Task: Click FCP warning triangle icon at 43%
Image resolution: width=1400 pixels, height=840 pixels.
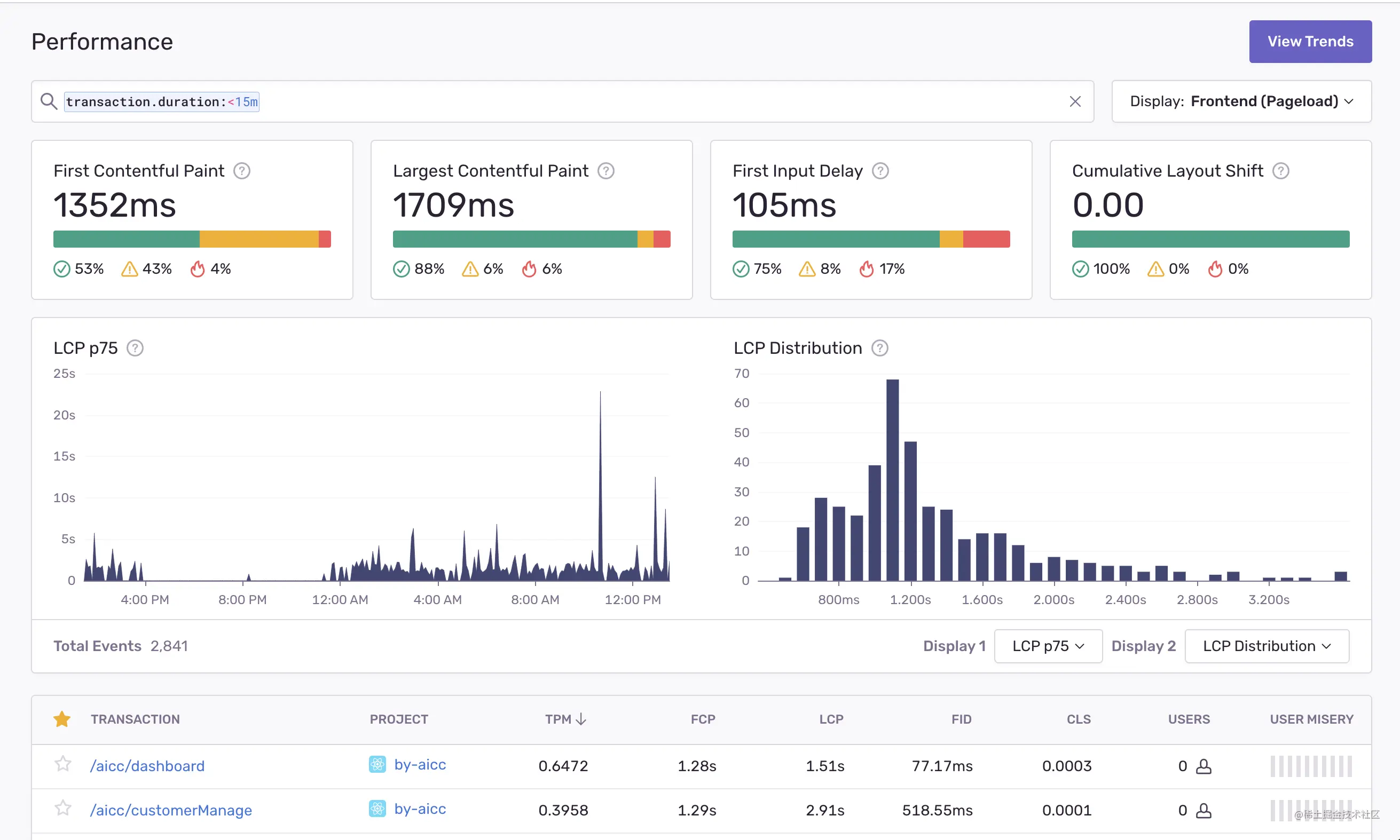Action: coord(129,269)
